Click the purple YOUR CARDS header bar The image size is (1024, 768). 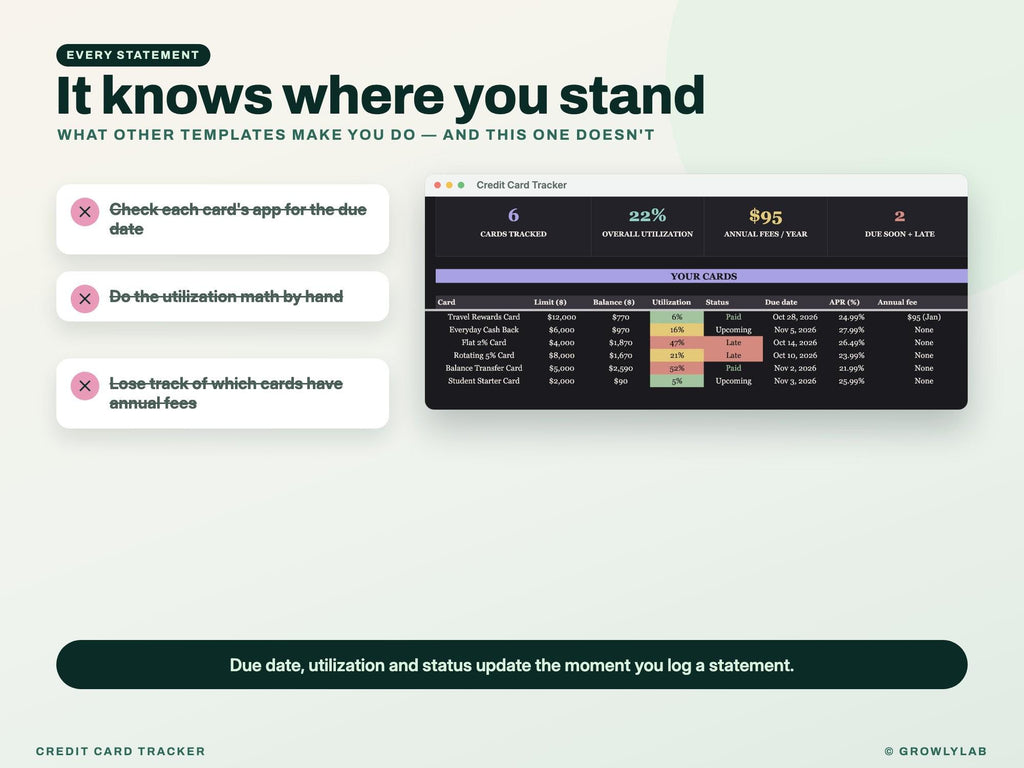701,276
